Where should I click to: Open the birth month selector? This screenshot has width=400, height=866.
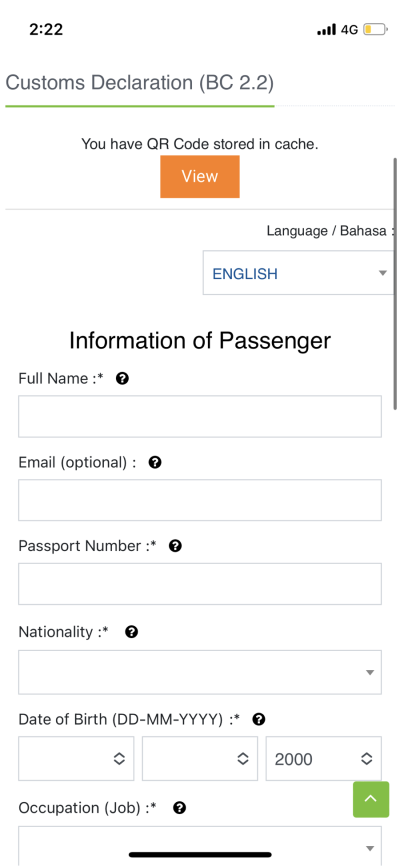[200, 758]
